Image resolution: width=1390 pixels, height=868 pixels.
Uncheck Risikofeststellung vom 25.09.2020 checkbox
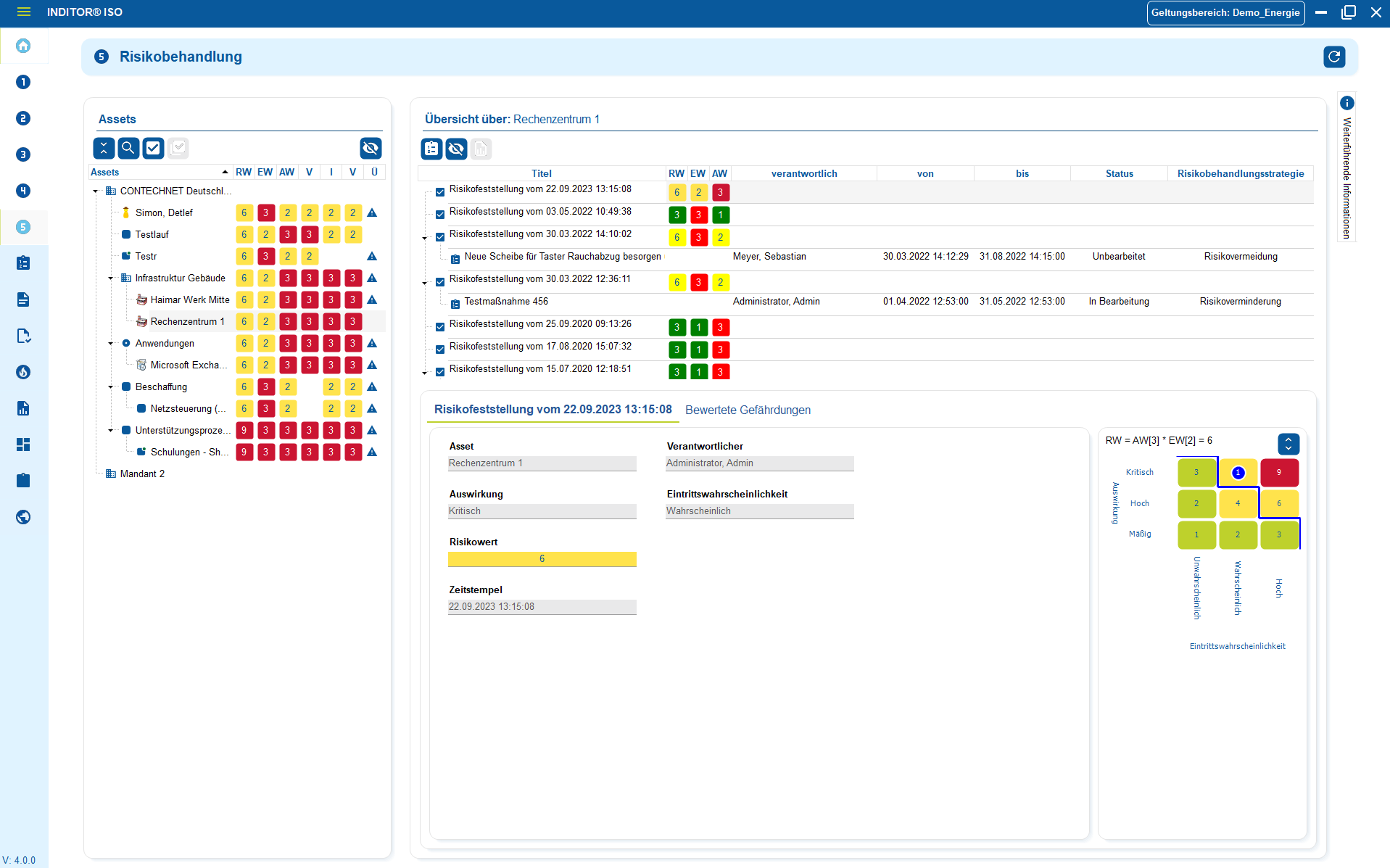tap(440, 327)
